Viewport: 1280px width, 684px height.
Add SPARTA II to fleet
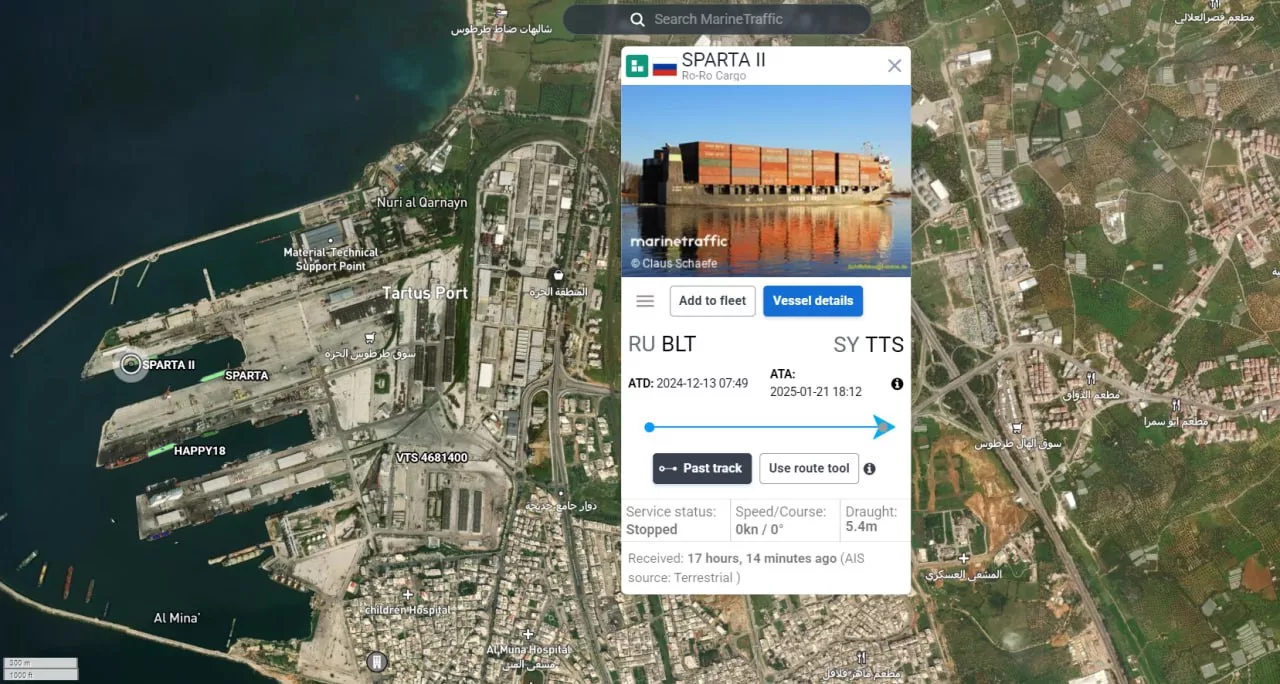point(712,301)
